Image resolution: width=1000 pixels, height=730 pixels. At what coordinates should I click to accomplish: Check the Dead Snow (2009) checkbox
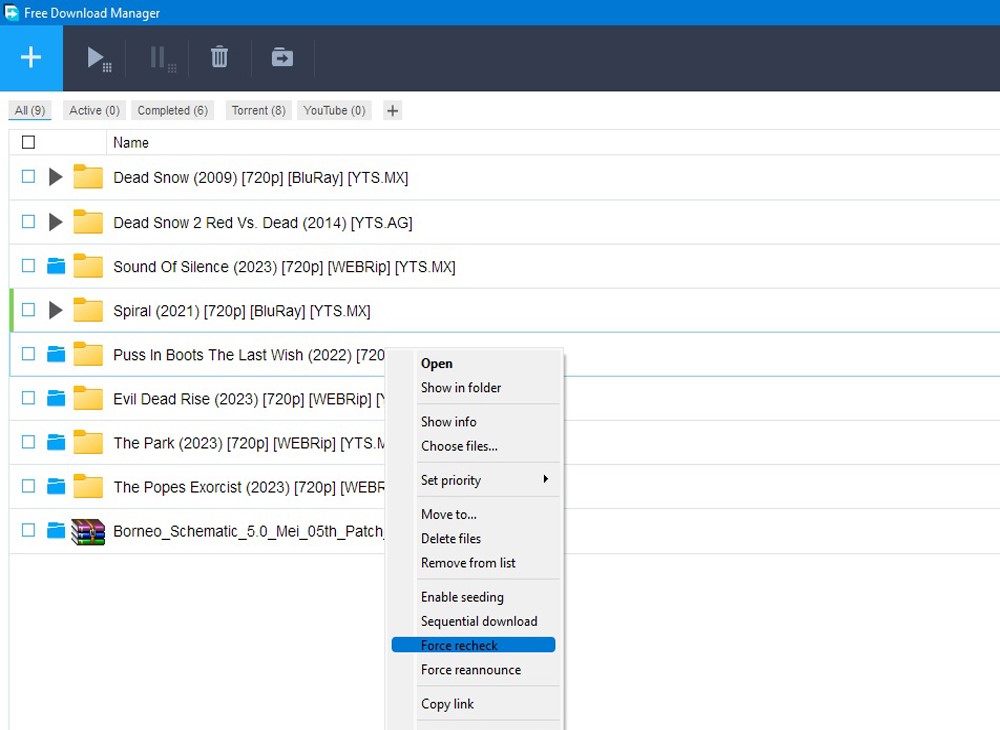click(28, 177)
